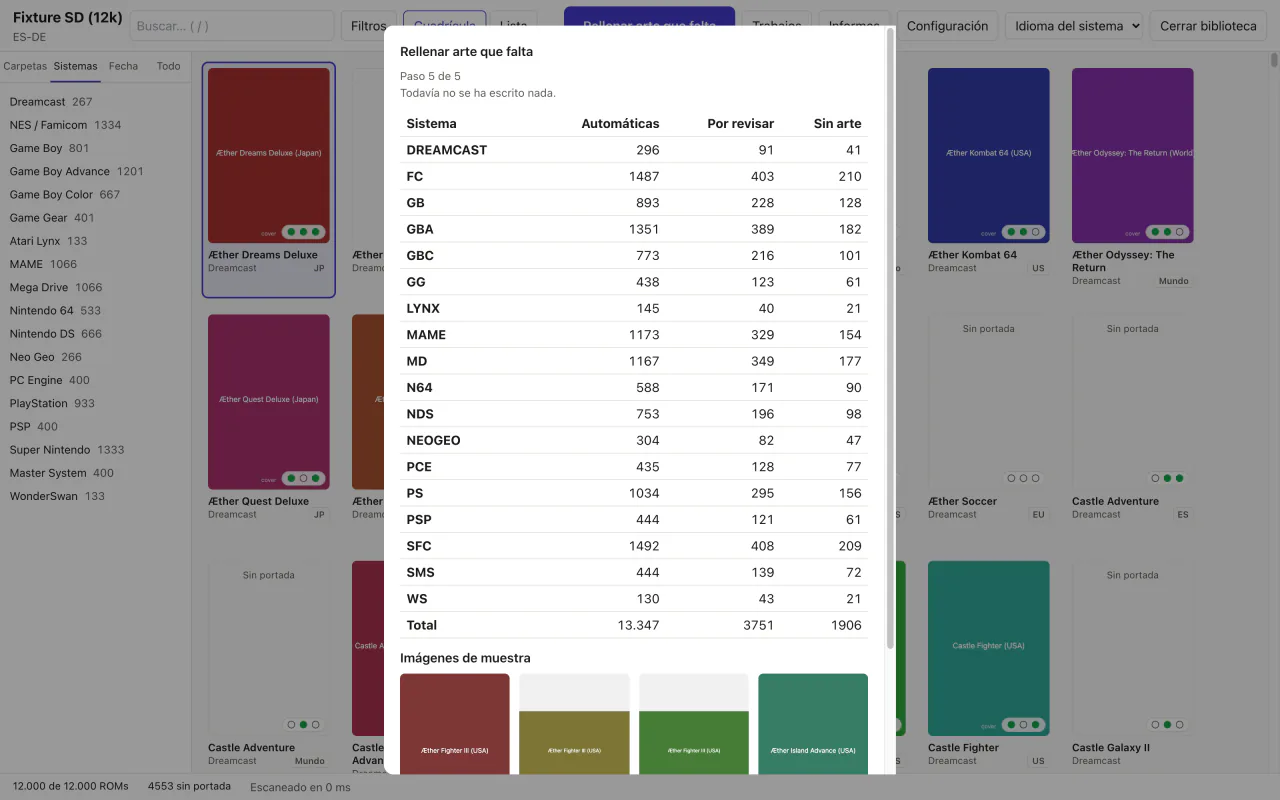Screen dimensions: 1280x800
Task: Click Cerrar biblioteca button
Action: 1208,26
